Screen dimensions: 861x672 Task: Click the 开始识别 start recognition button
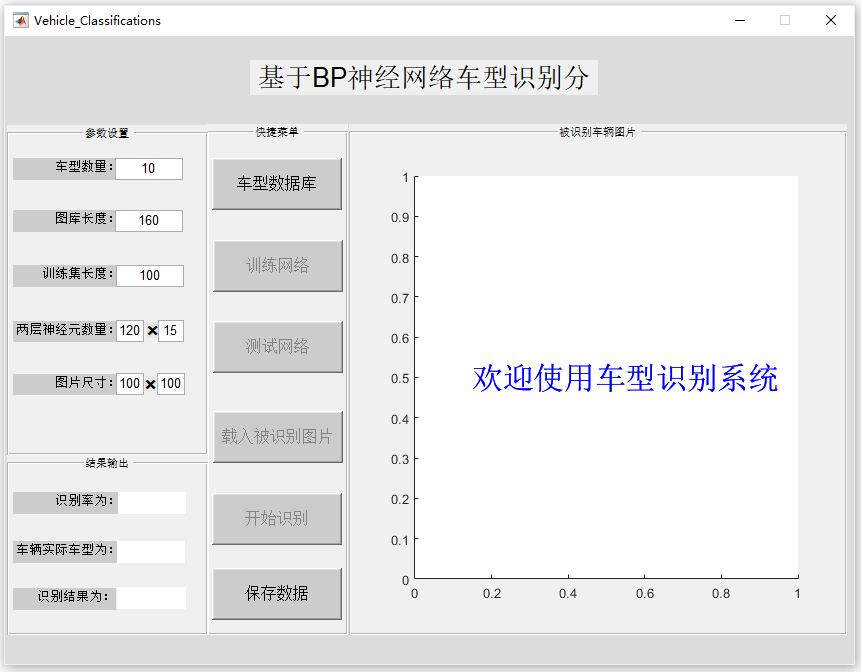(277, 519)
